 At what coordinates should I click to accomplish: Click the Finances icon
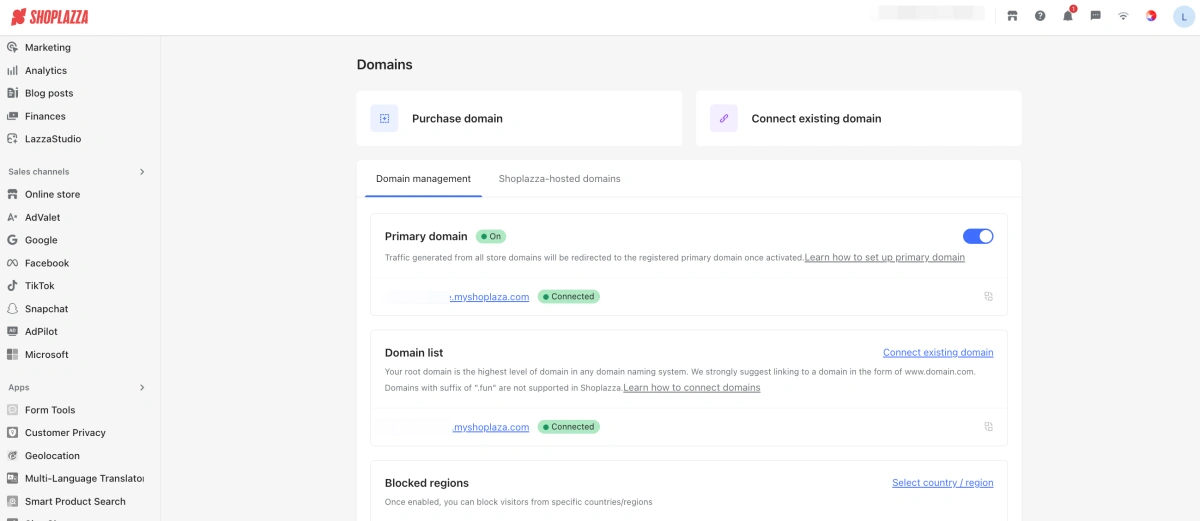(13, 116)
